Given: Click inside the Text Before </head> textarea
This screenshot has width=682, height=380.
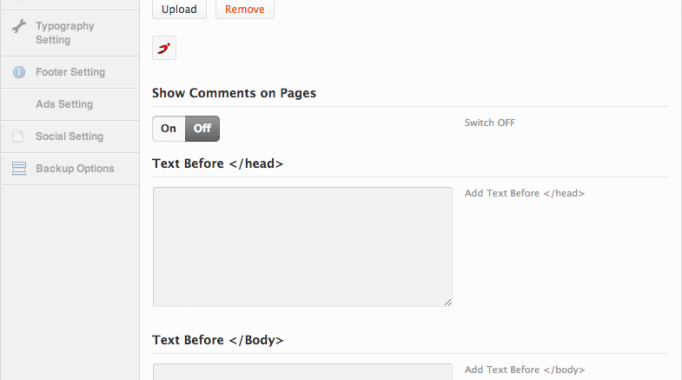Looking at the screenshot, I should [x=303, y=247].
